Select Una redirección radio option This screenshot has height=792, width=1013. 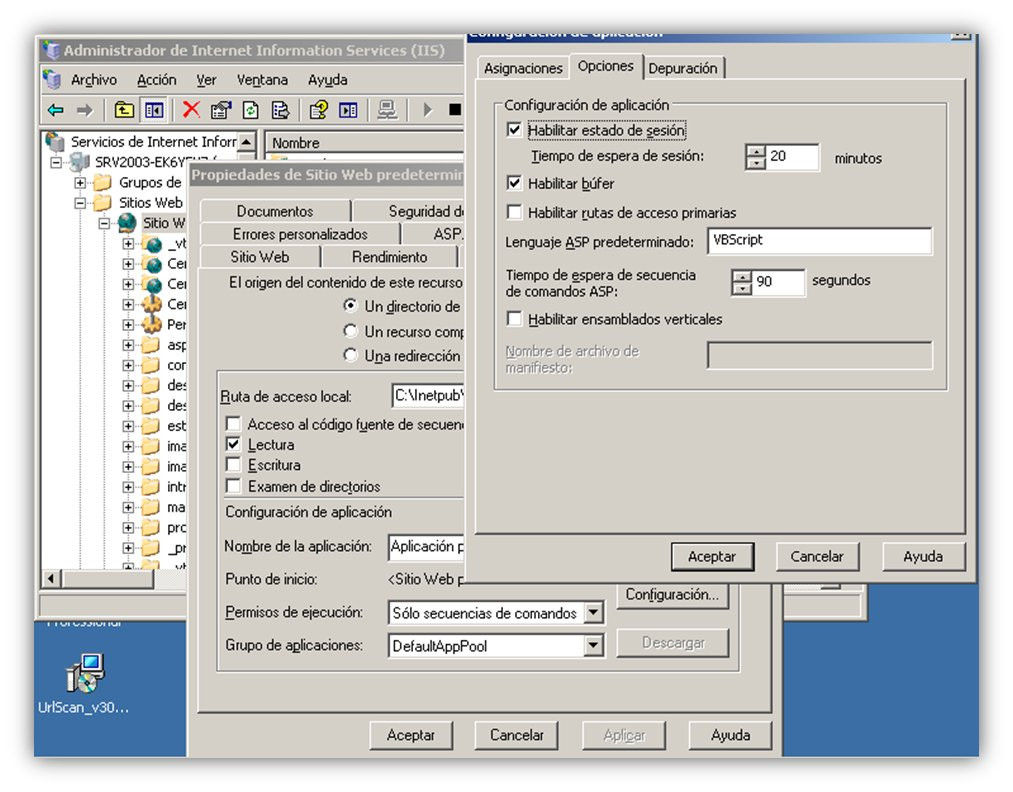pyautogui.click(x=350, y=355)
